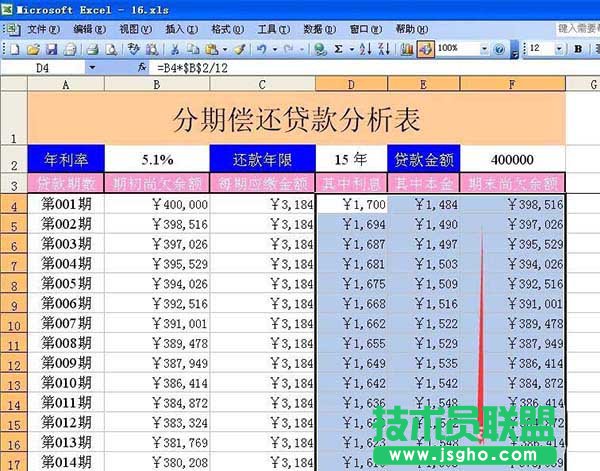Sort descending Z to A

(x=384, y=49)
